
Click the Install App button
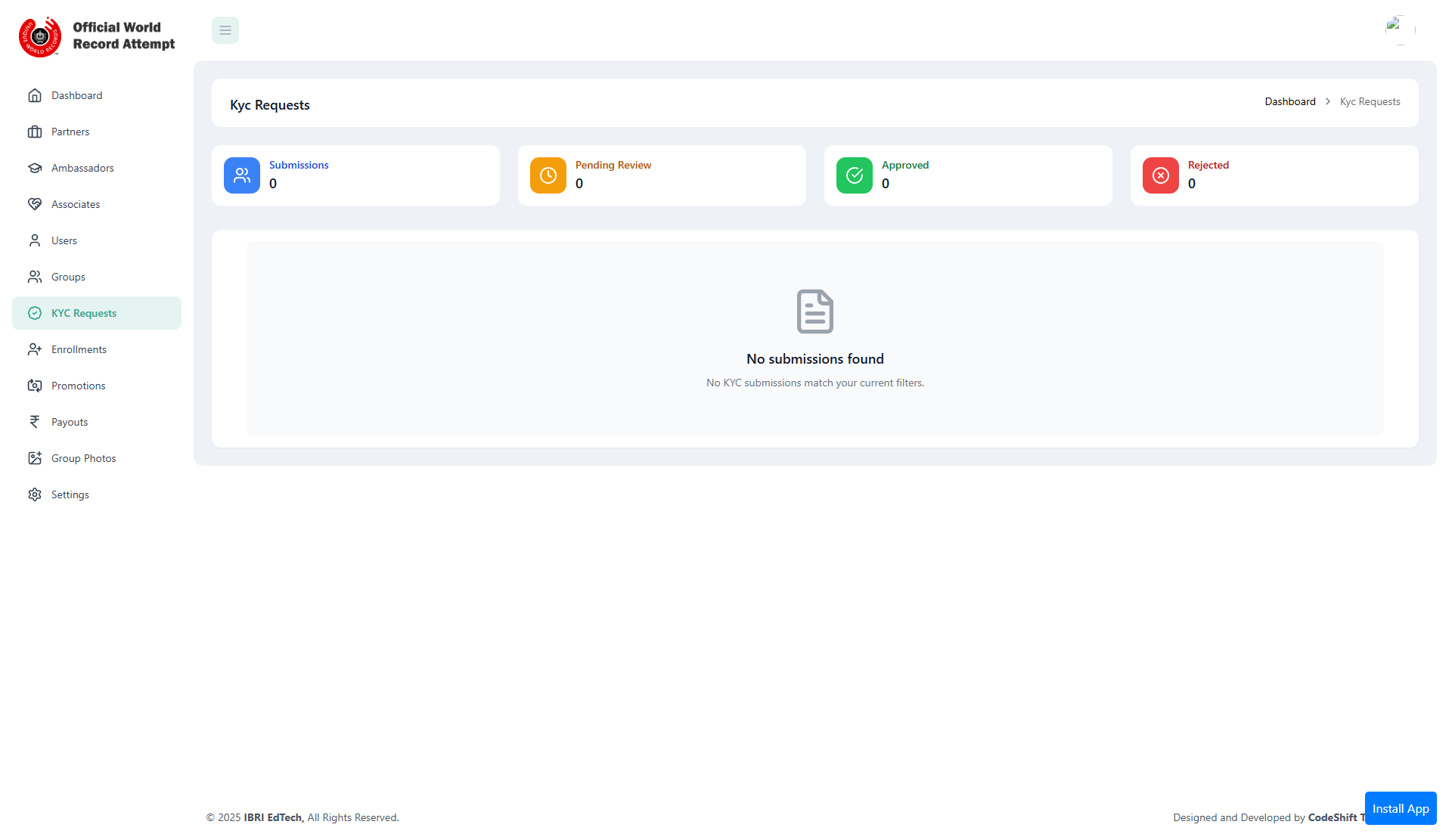[x=1401, y=808]
